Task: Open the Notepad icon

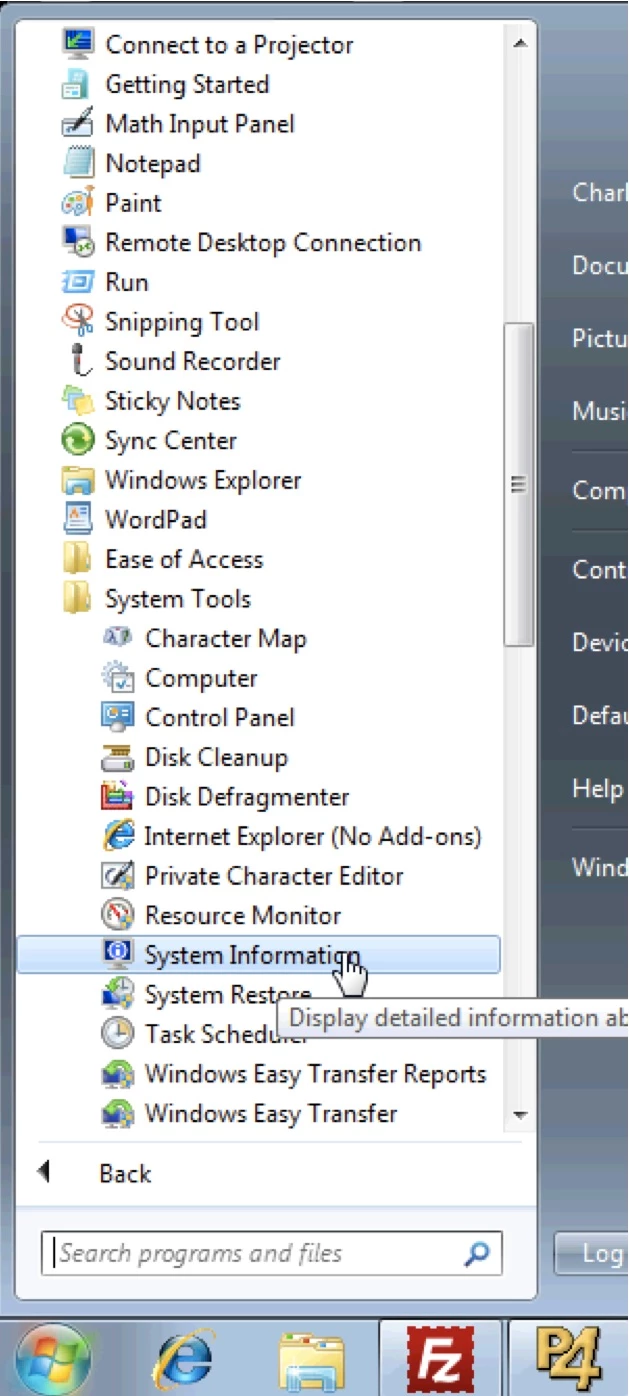Action: tap(77, 163)
